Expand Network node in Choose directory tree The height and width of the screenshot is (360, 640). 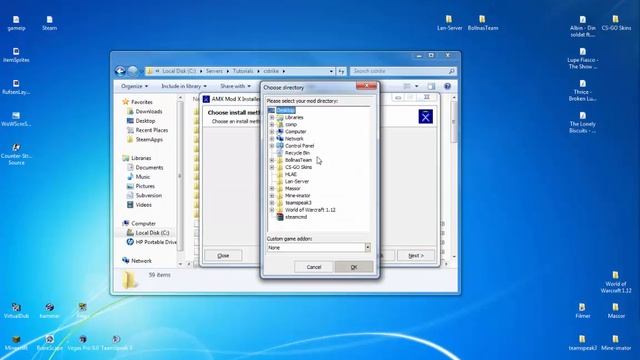[272, 139]
